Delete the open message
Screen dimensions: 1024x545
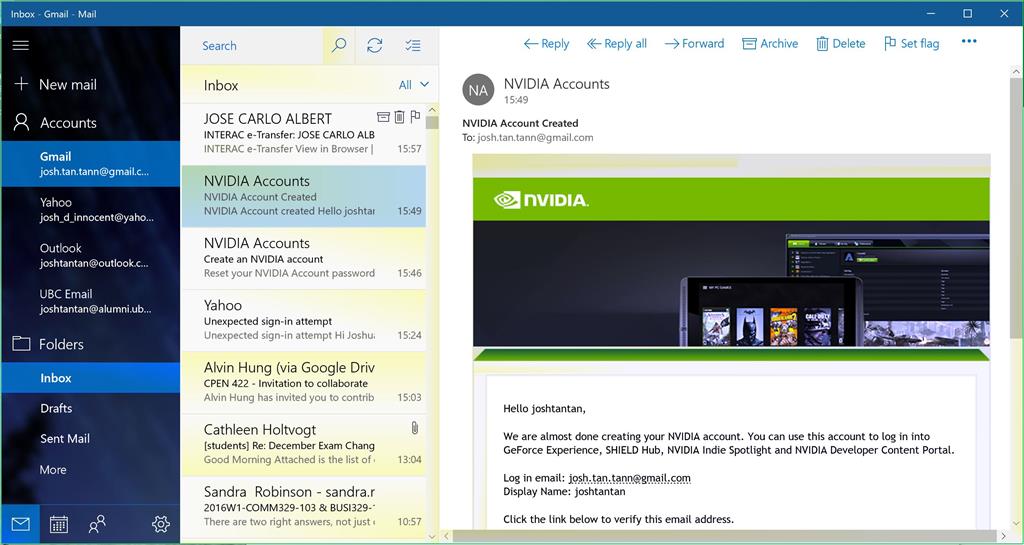840,44
